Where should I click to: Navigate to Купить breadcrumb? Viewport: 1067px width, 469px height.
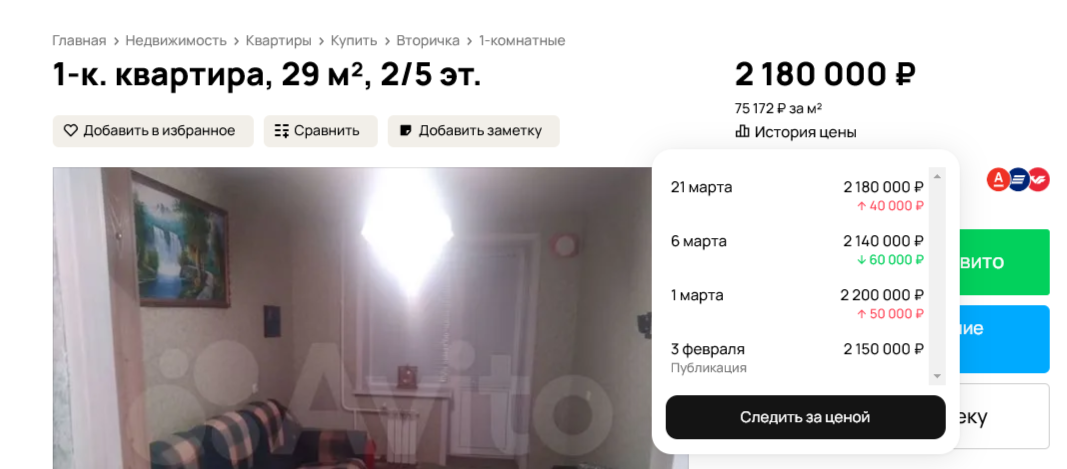(x=354, y=40)
